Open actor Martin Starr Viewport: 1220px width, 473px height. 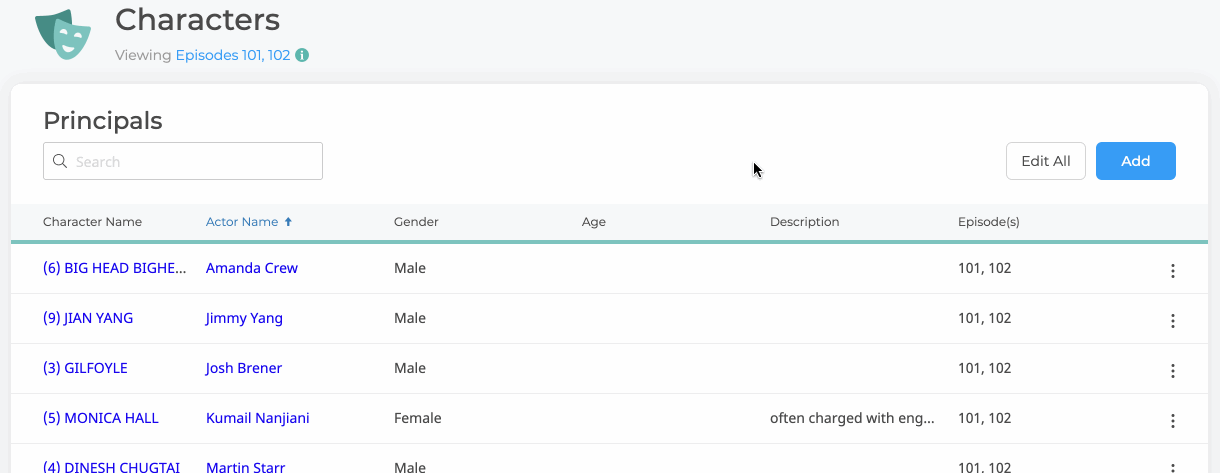pyautogui.click(x=245, y=467)
